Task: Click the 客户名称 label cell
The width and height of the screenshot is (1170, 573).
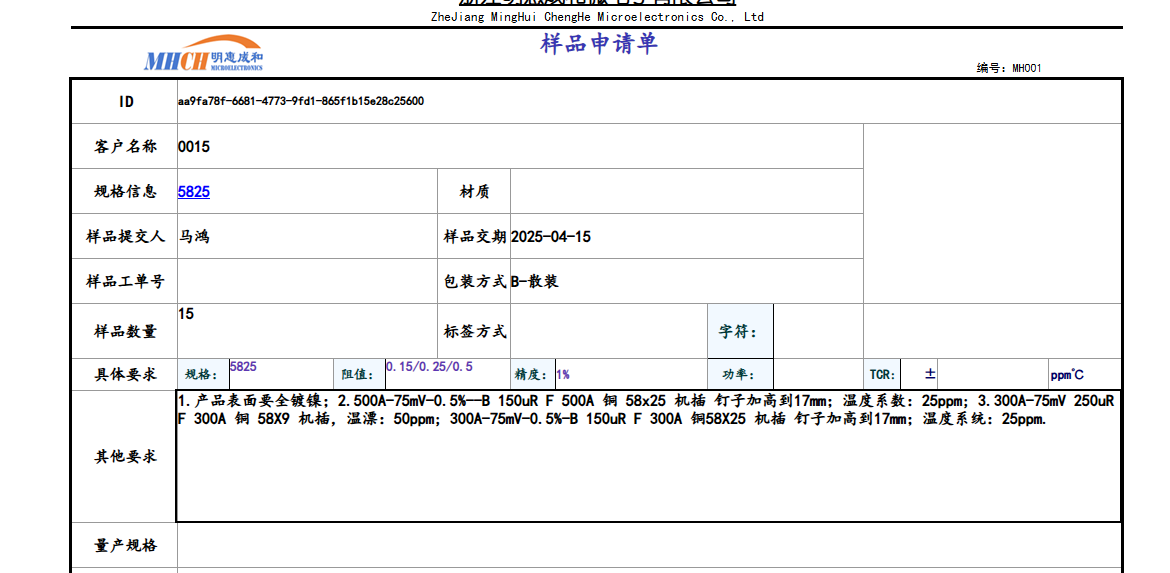Action: pos(125,146)
